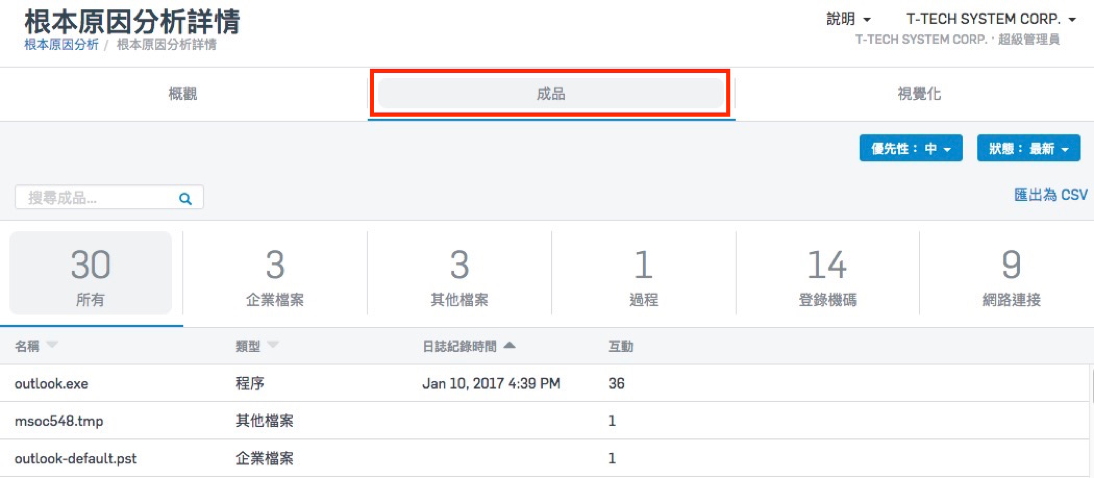
Task: Filter by 企業檔案 count tile
Action: 275,273
